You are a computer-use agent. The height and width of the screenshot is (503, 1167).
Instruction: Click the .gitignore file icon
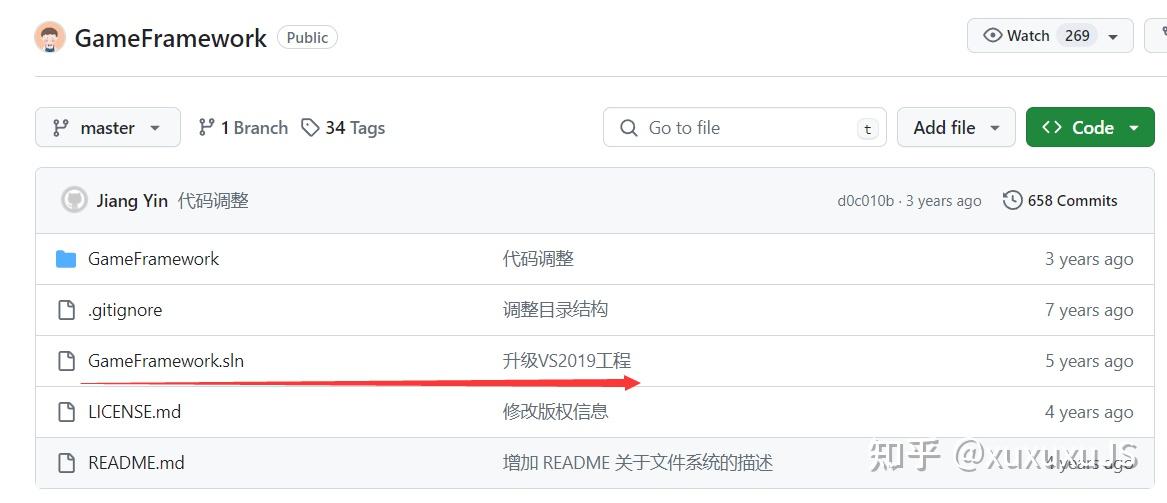pos(66,310)
